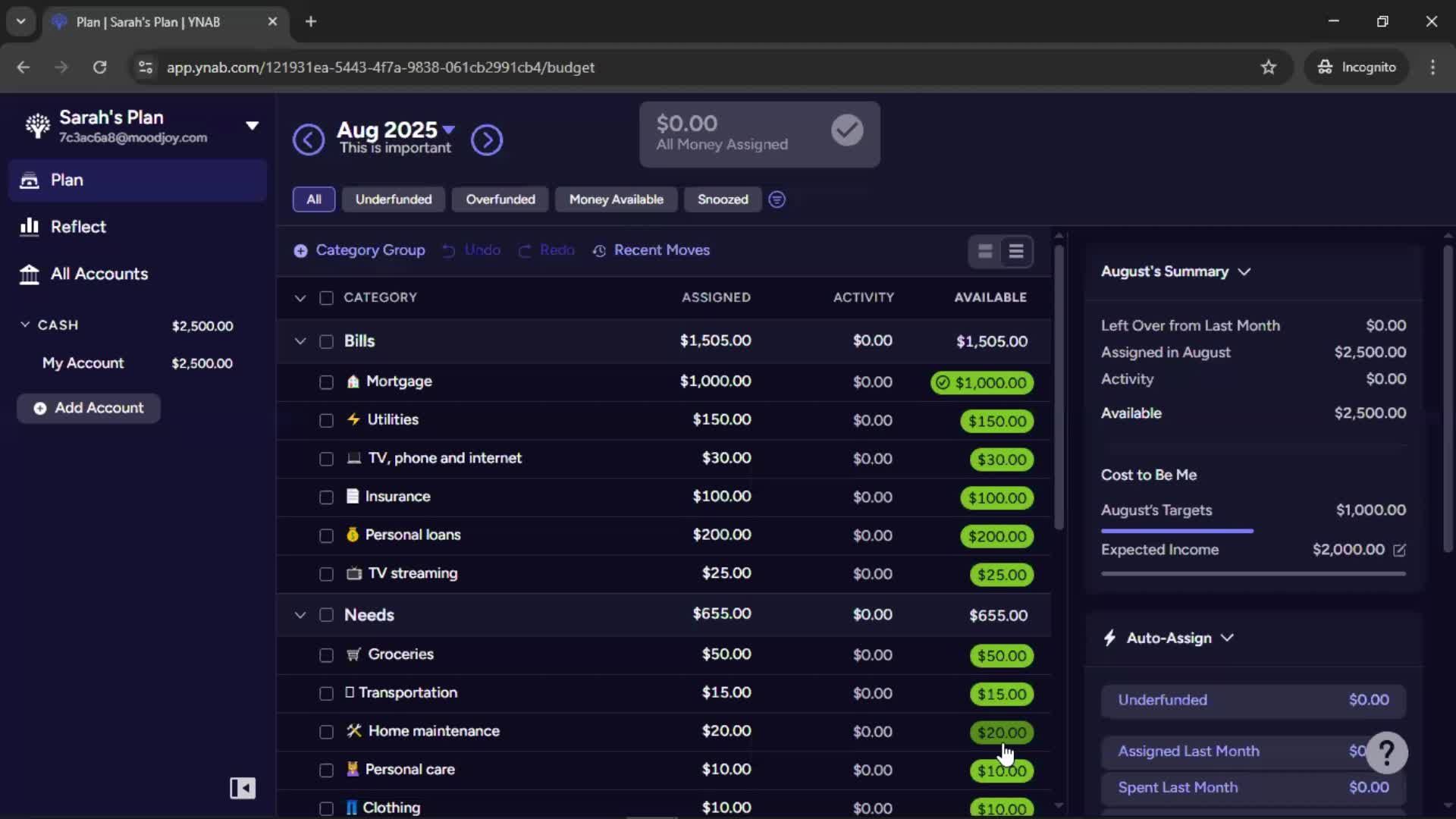1456x819 pixels.
Task: Collapse the Needs group
Action: pos(300,615)
